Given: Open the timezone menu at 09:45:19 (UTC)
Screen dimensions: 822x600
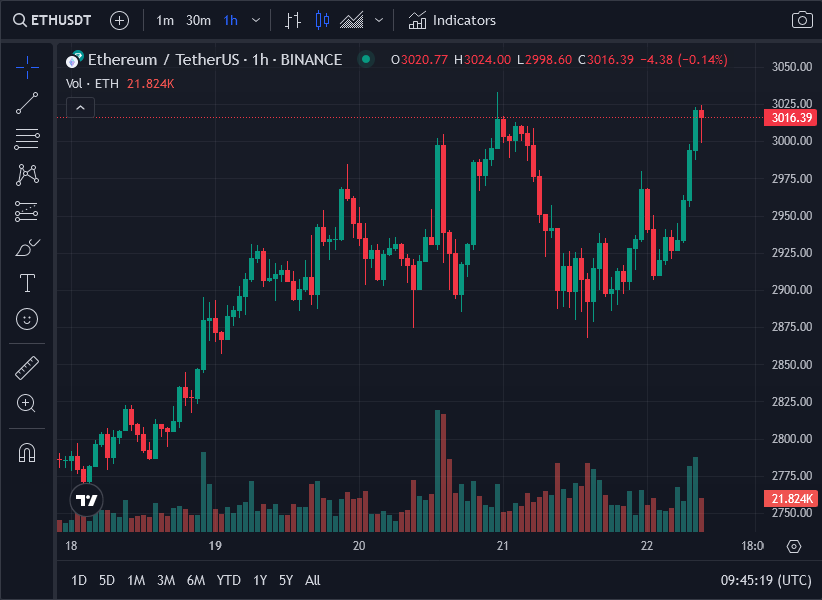Looking at the screenshot, I should point(766,580).
